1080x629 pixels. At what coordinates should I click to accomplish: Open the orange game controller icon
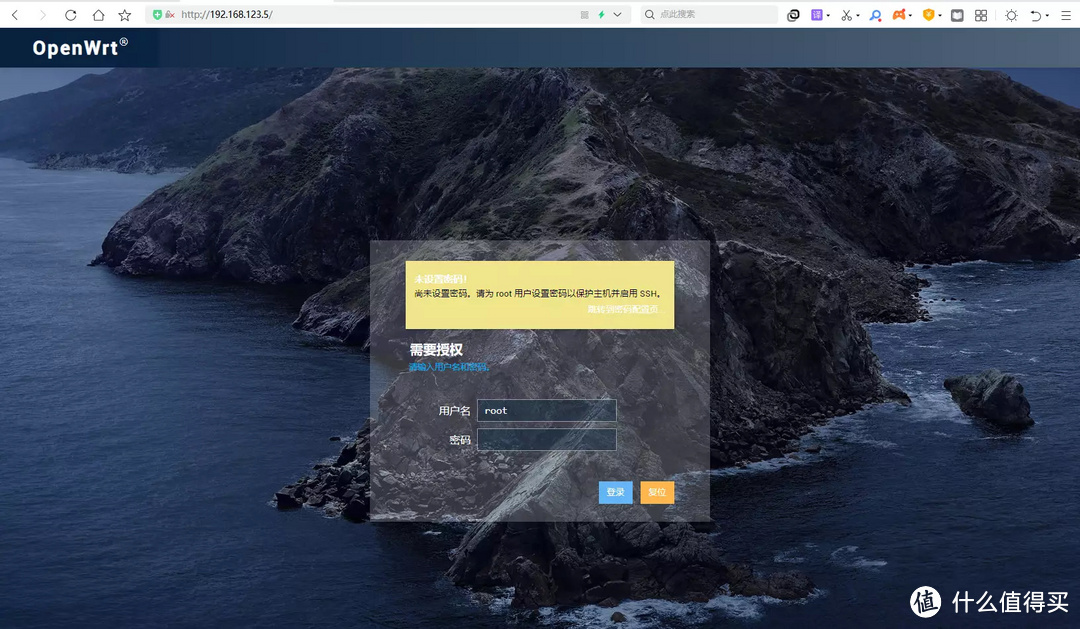click(x=899, y=14)
